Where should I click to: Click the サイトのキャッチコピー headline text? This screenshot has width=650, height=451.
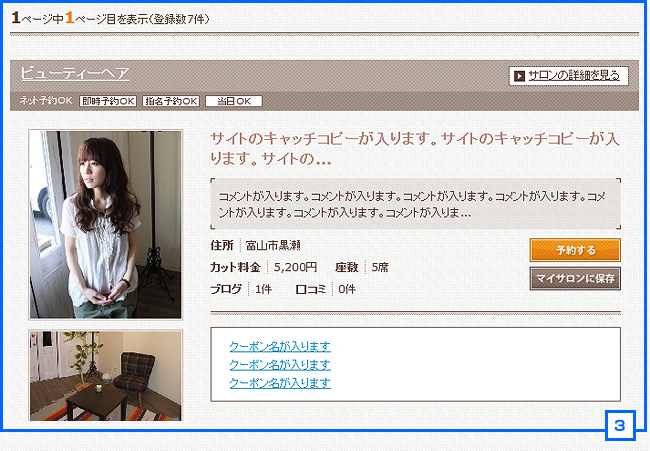coord(415,148)
